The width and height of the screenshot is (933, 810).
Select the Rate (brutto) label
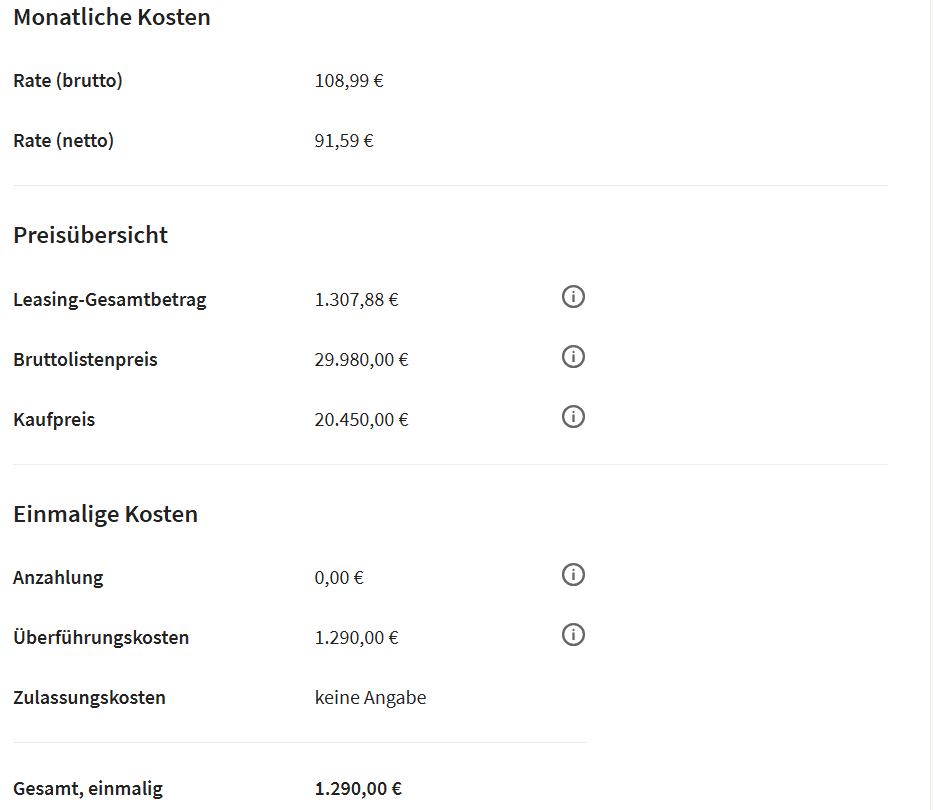pyautogui.click(x=68, y=81)
